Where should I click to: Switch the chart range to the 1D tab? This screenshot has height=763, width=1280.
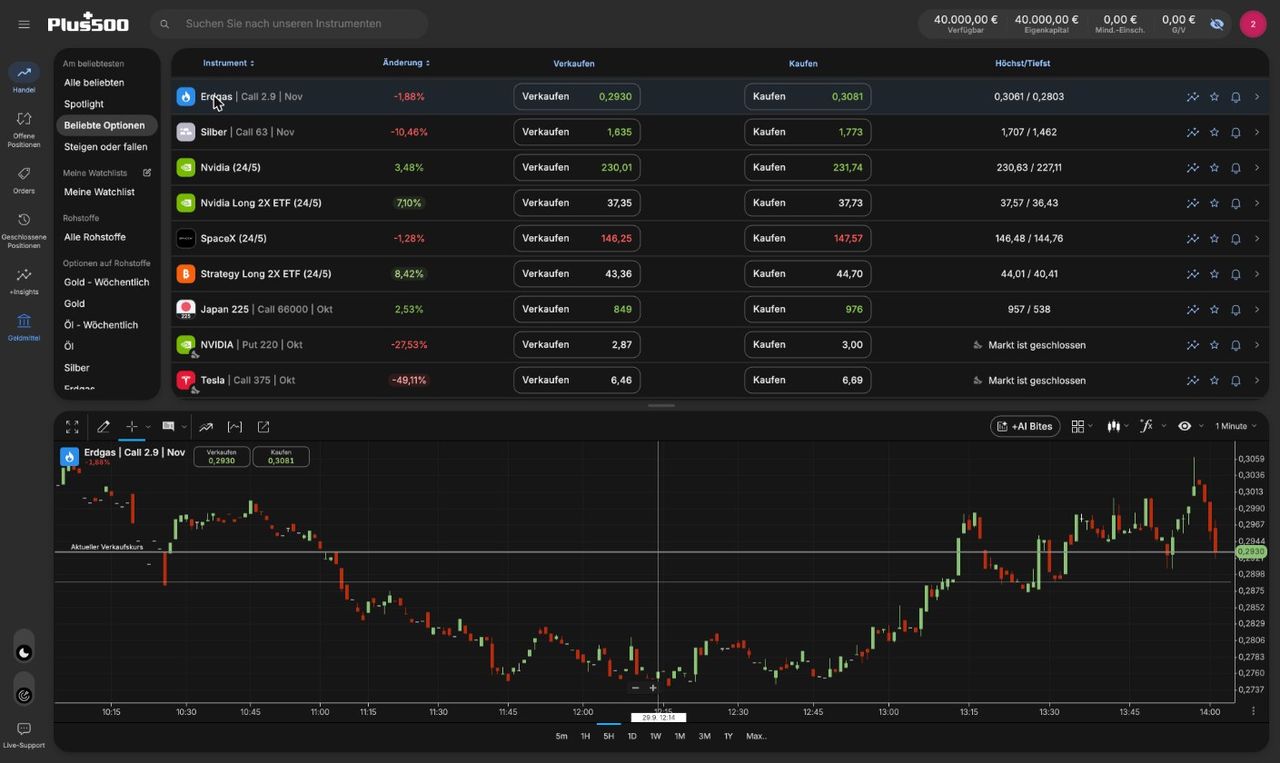[x=632, y=736]
